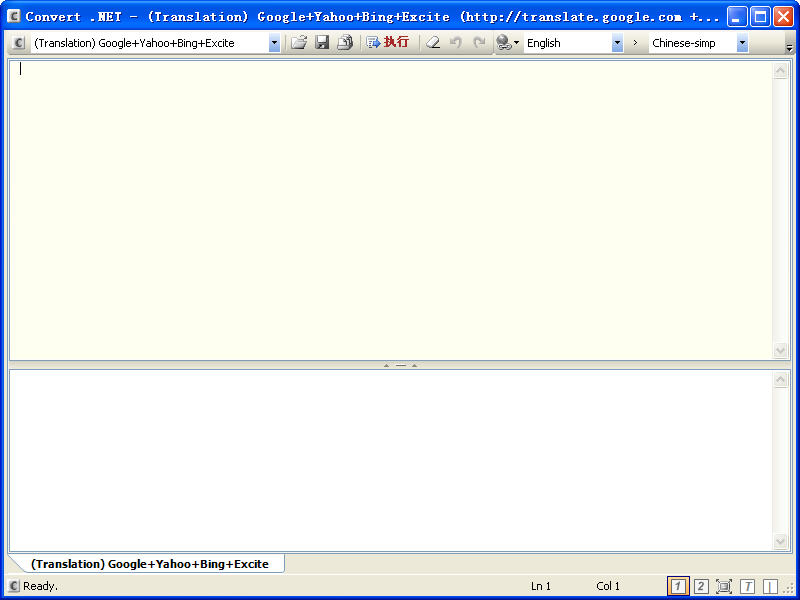Image resolution: width=800 pixels, height=600 pixels.
Task: Expand the English source language dropdown
Action: [616, 43]
